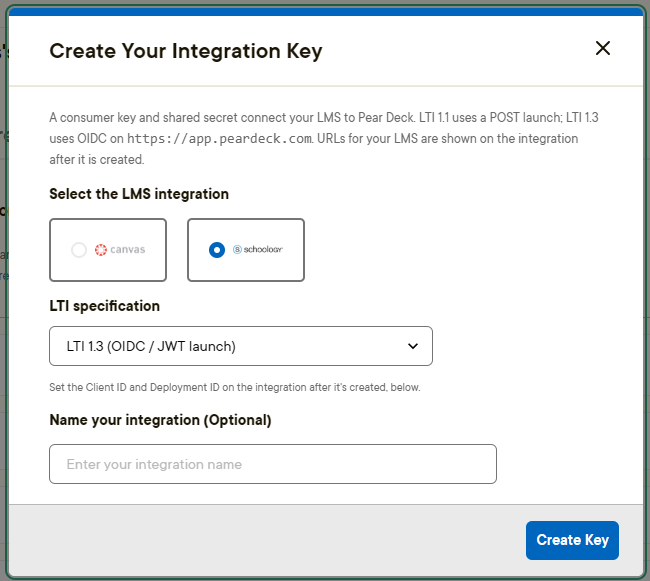
Task: Select the Canvas radio button
Action: 79,250
